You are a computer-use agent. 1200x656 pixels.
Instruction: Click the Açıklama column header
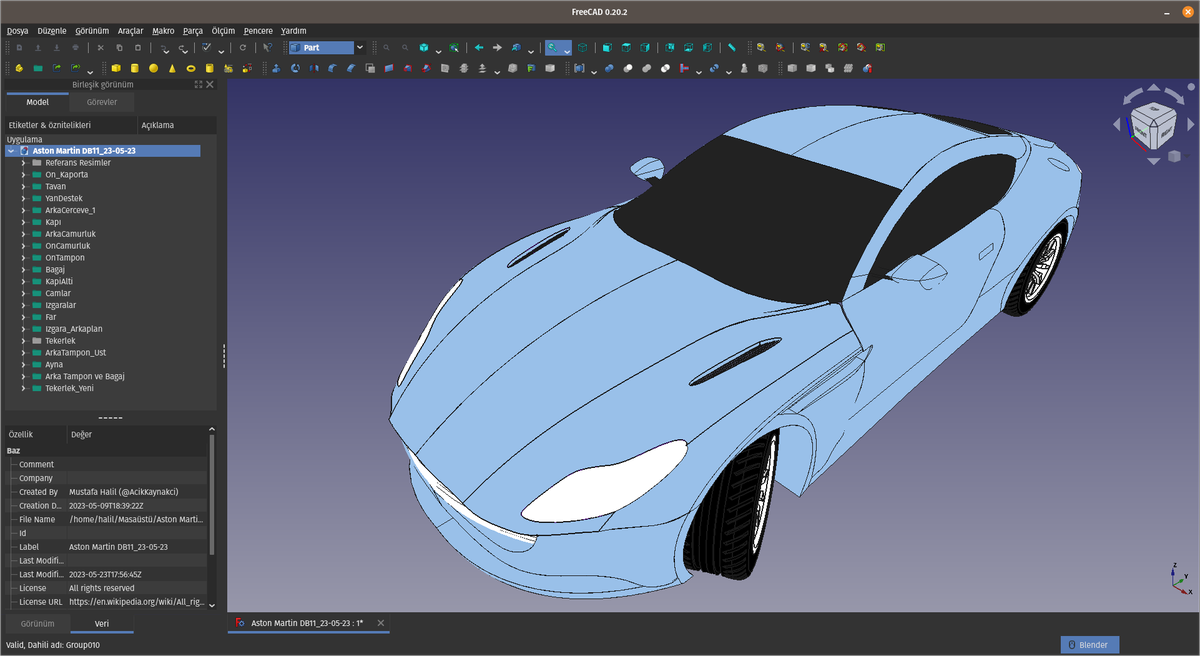tap(177, 125)
